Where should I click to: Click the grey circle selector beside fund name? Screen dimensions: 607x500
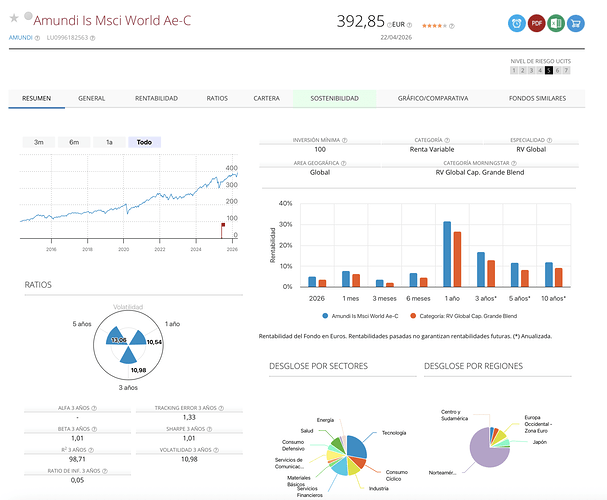(x=28, y=16)
